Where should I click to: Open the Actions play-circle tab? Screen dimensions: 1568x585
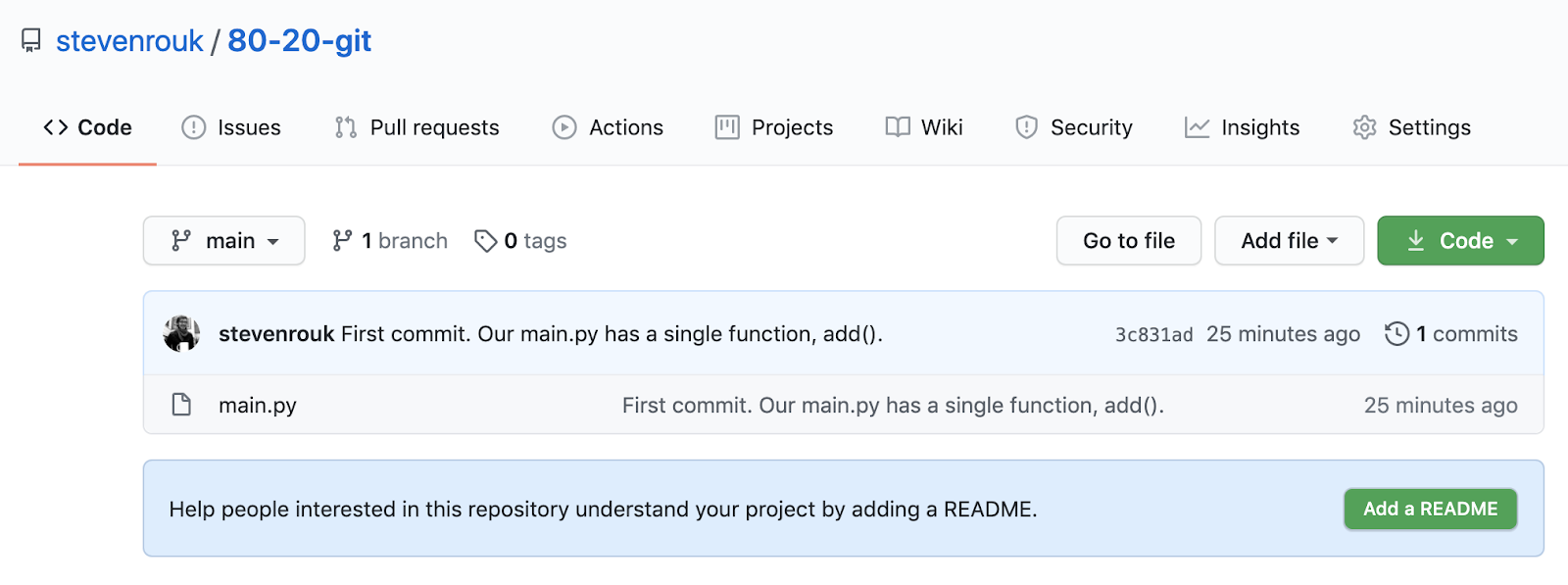click(608, 127)
